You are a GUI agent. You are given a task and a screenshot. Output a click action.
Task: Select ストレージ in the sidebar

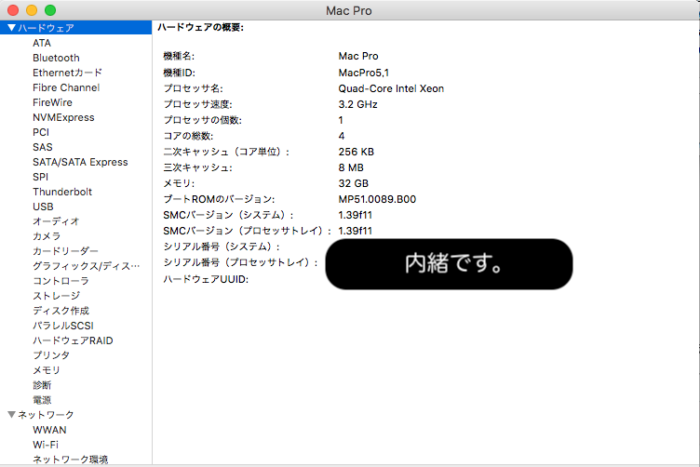[x=55, y=296]
